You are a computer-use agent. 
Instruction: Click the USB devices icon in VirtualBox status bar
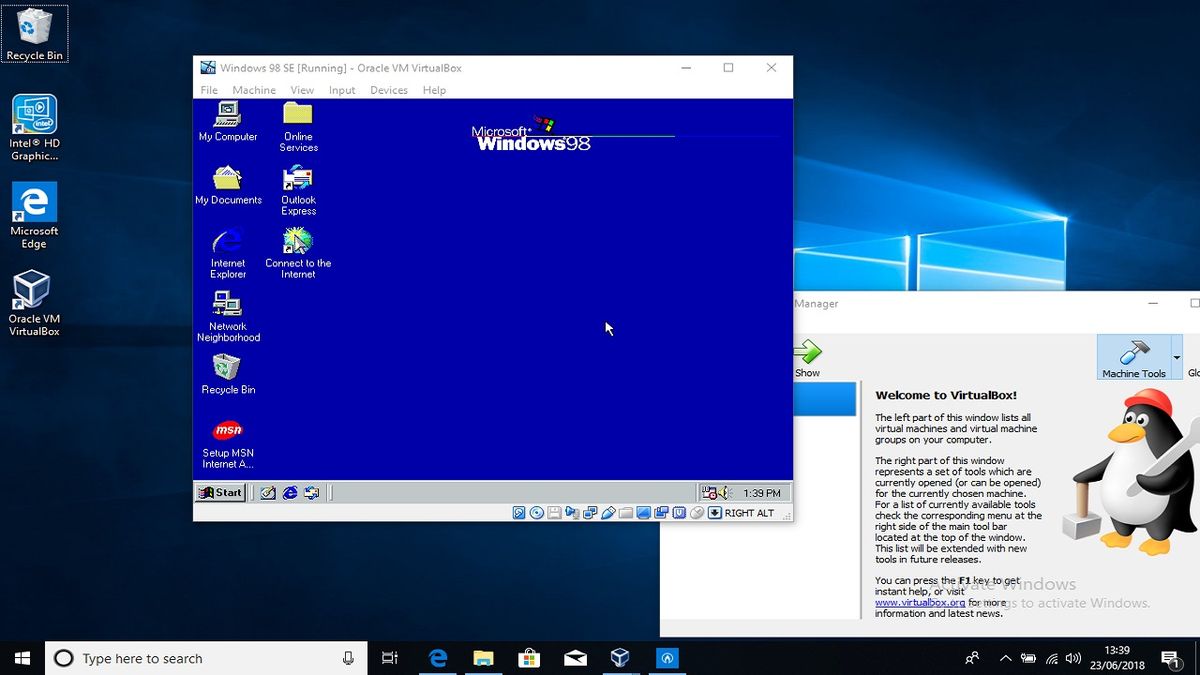606,512
